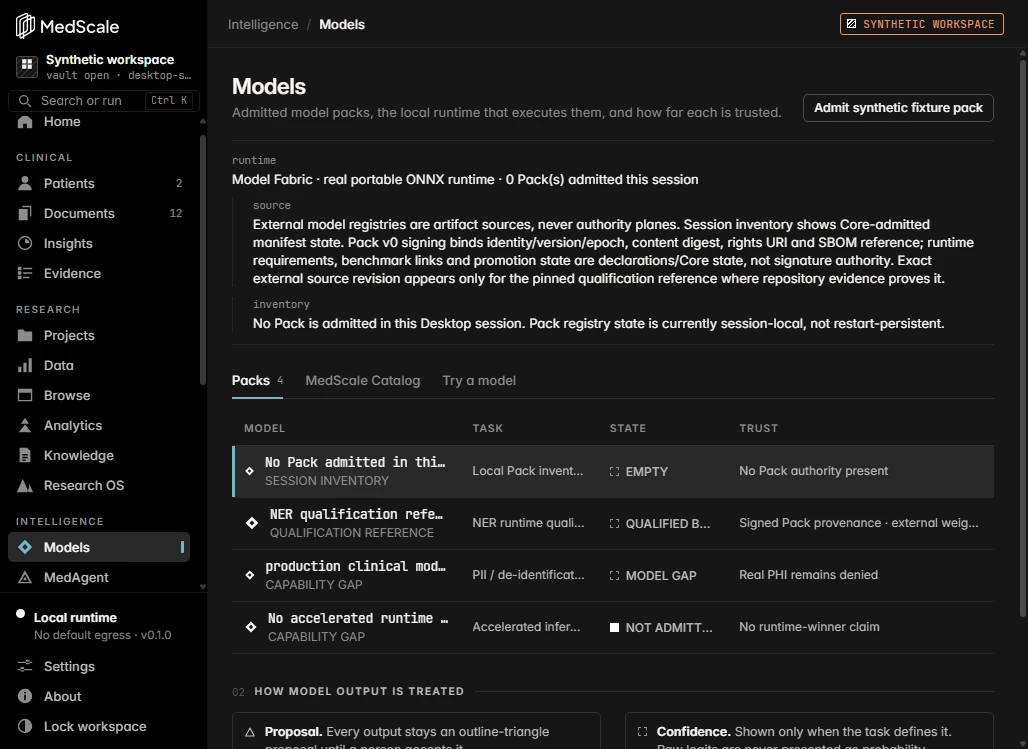
Task: Select the NER qualification reference row
Action: 613,523
